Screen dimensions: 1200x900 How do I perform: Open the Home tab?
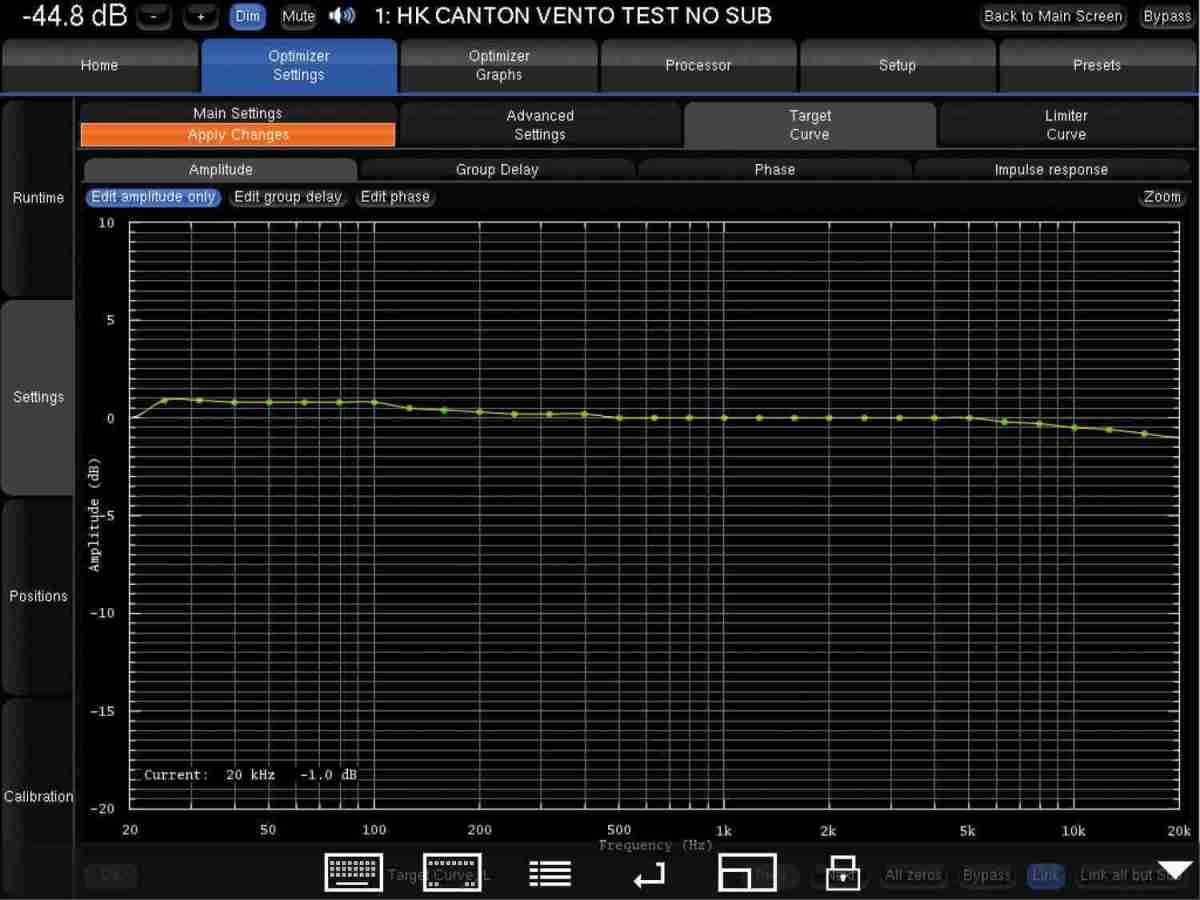coord(99,66)
